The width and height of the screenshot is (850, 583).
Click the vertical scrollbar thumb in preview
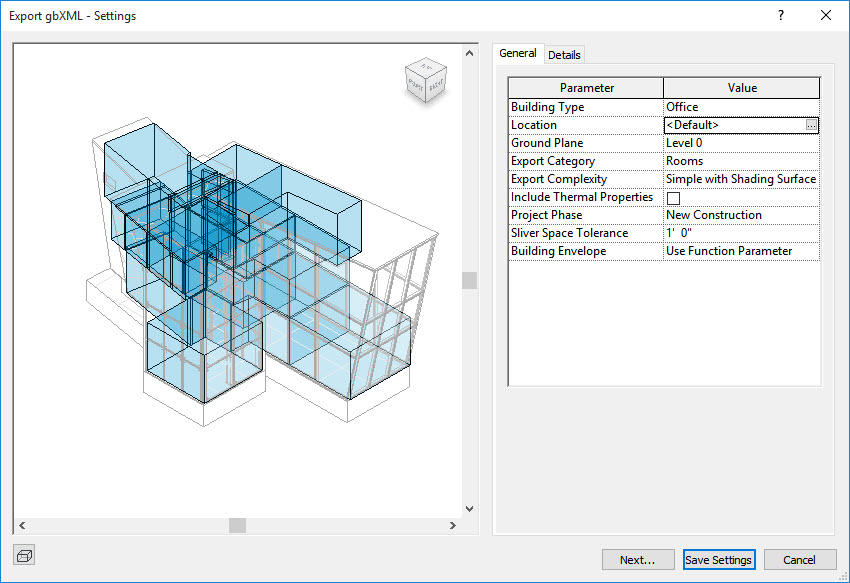click(x=469, y=280)
